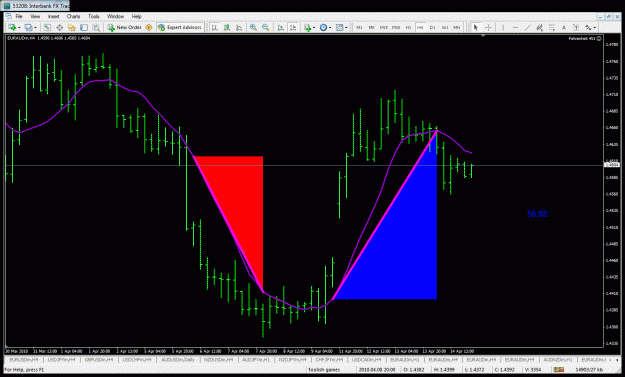625x377 pixels.
Task: Switch to the M1 timeframe
Action: [359, 27]
